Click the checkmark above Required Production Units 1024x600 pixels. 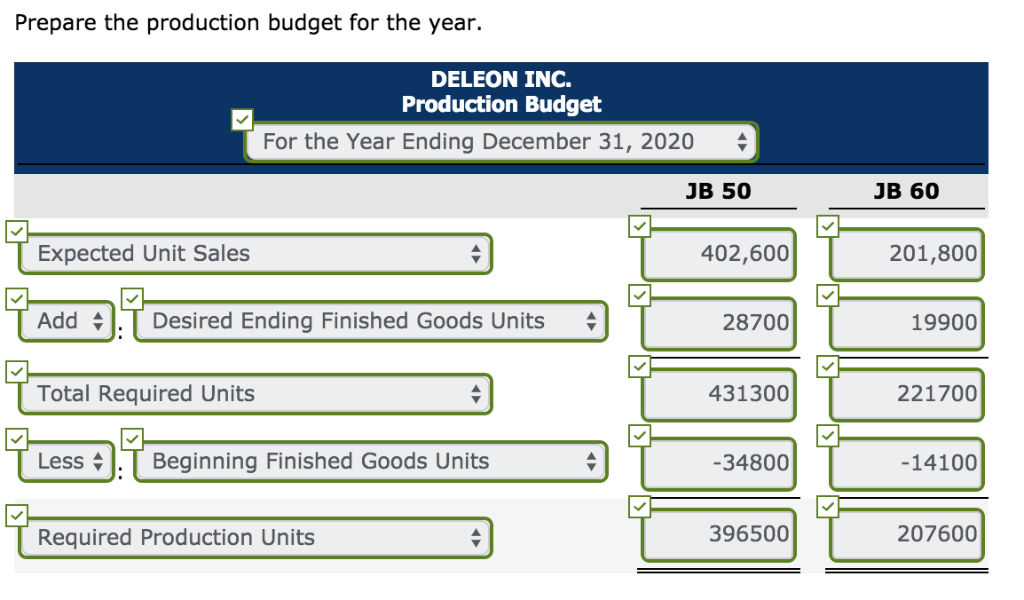click(16, 516)
